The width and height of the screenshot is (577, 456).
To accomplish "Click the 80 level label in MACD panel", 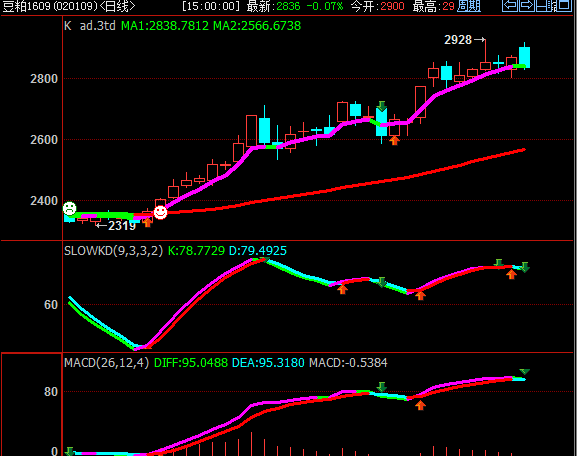I will (50, 392).
